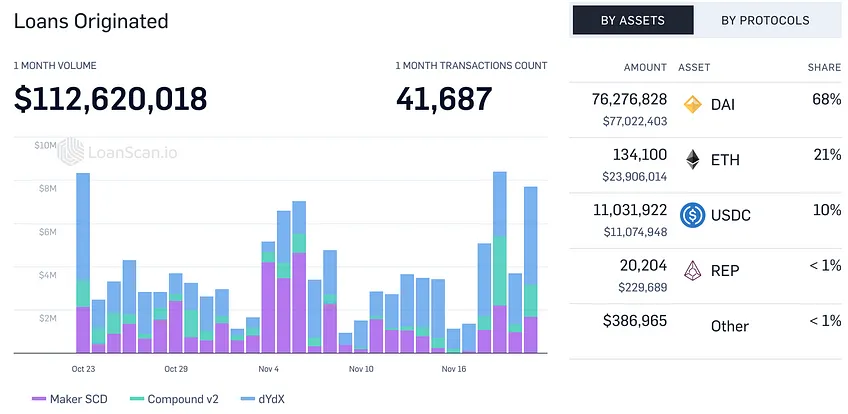Click the SHARE column header
This screenshot has height=414, width=848.
click(x=824, y=68)
